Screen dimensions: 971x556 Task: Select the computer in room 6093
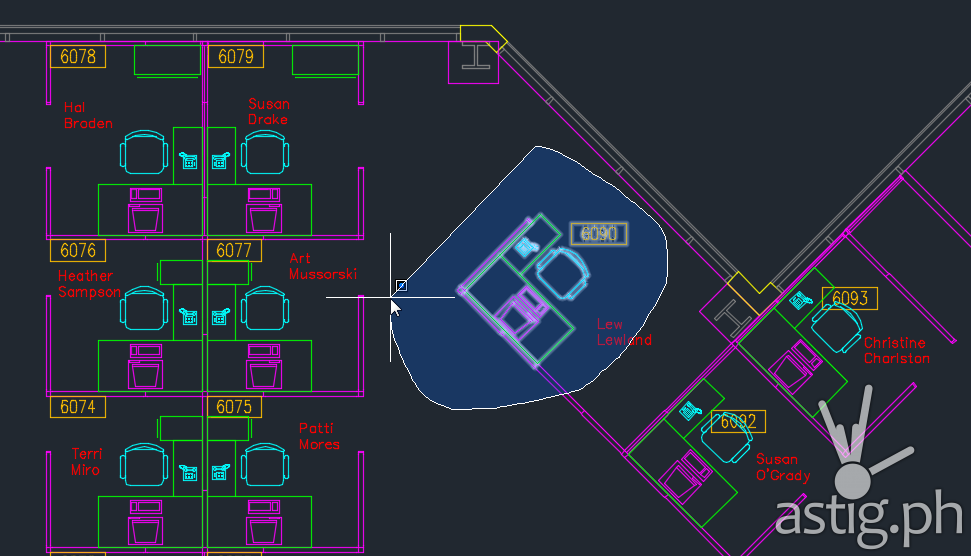796,367
